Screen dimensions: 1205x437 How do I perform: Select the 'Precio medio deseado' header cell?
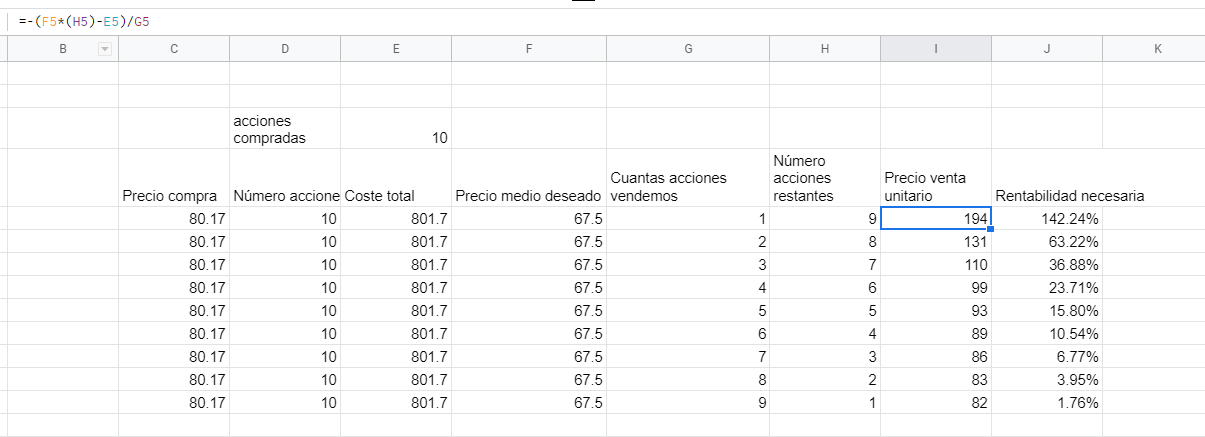528,196
